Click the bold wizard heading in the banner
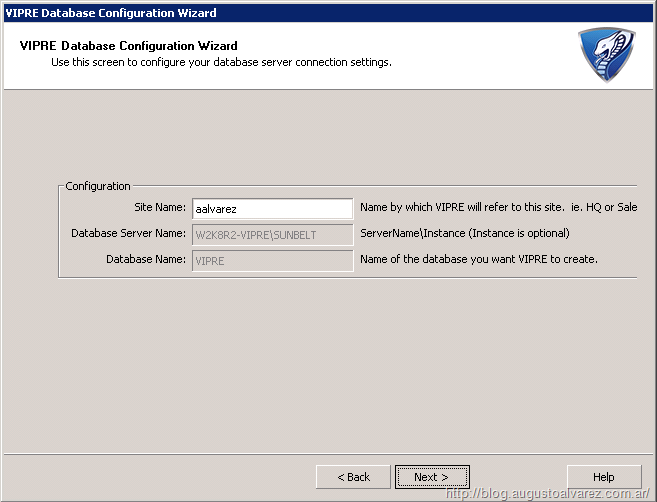 click(128, 46)
